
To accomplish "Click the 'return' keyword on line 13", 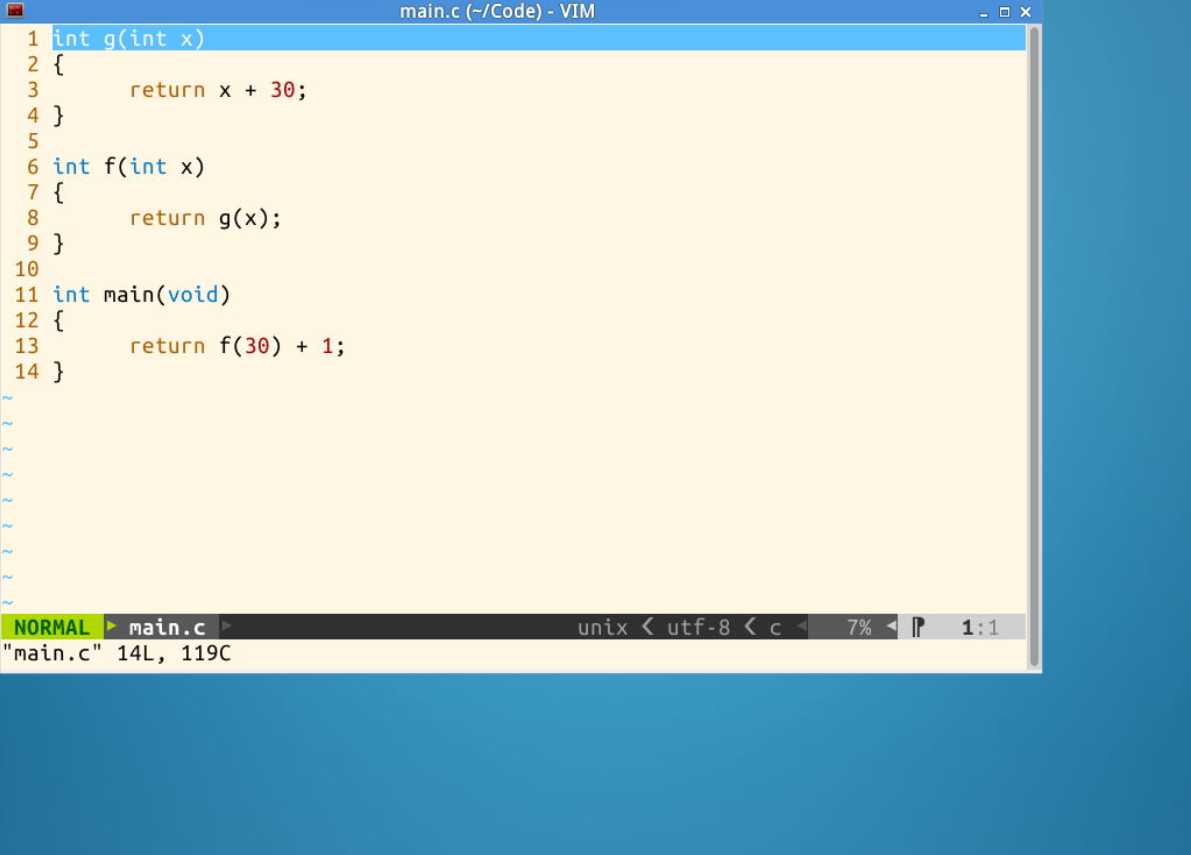I will click(167, 345).
